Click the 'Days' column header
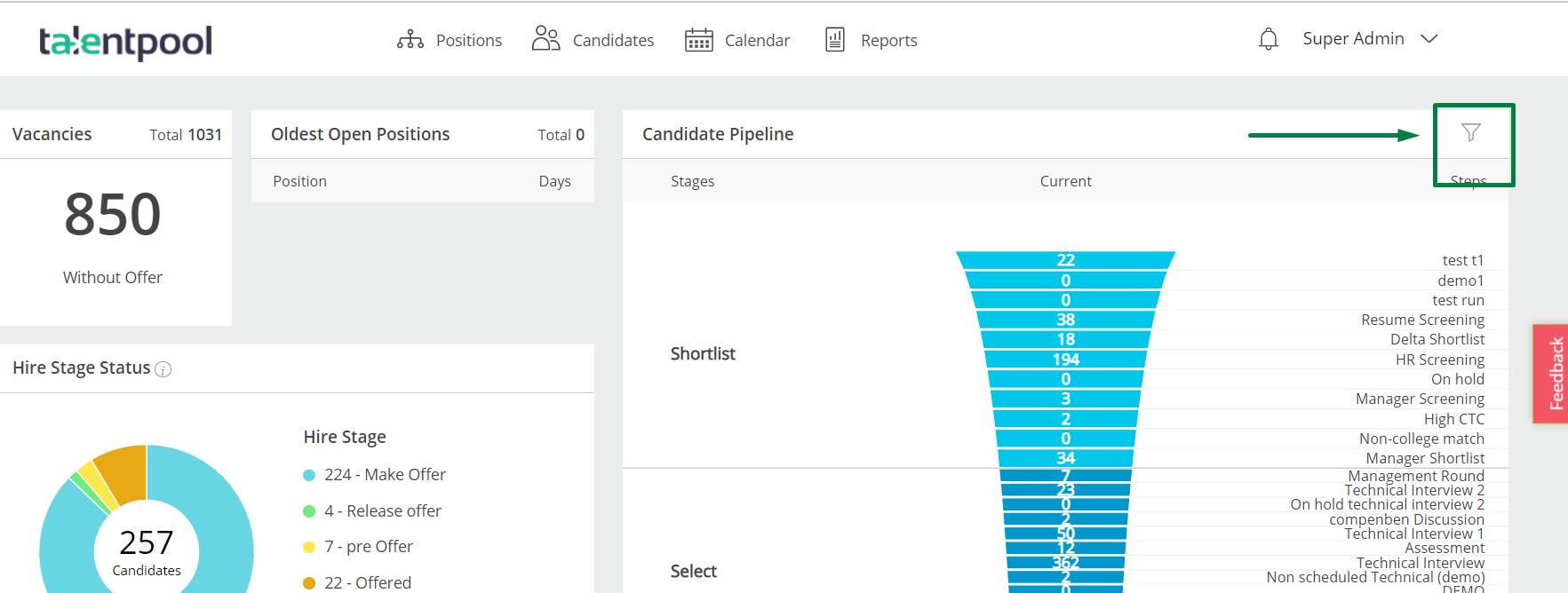This screenshot has width=1568, height=593. point(554,181)
